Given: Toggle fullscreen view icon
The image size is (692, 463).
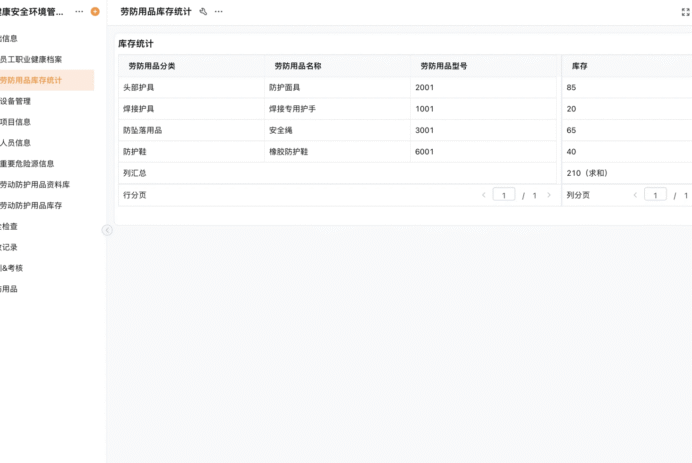Looking at the screenshot, I should (x=685, y=12).
